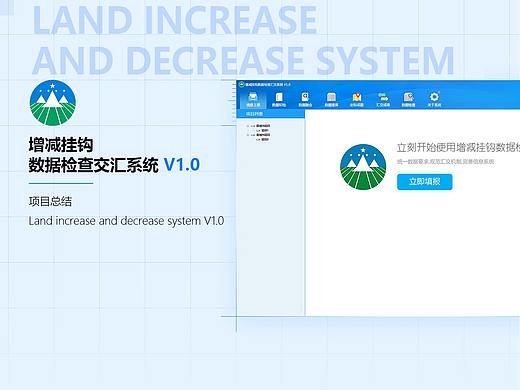This screenshot has height=390, width=520.
Task: Open the gear settings toolbar icon
Action: click(434, 97)
